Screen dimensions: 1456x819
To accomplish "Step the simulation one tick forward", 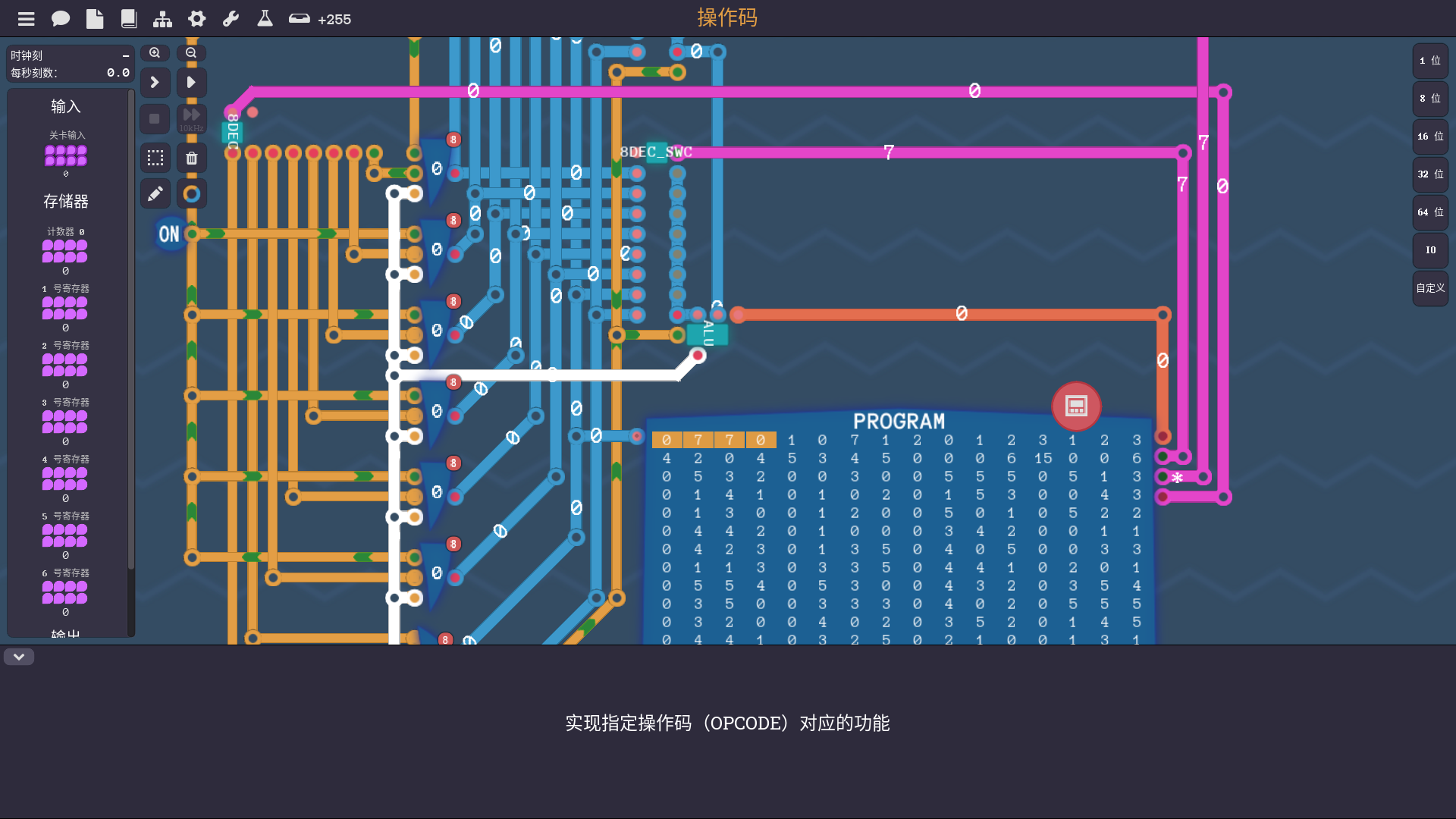I will click(x=155, y=82).
